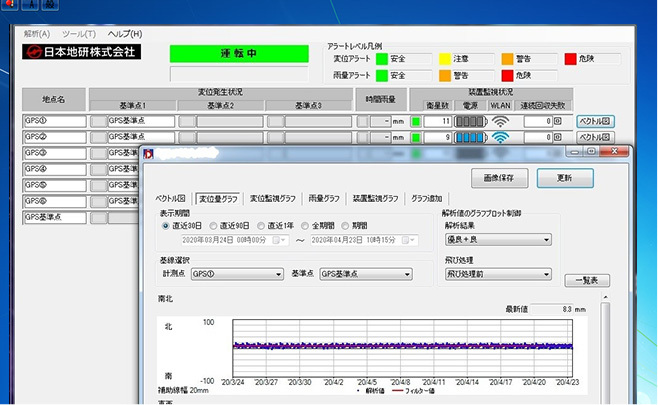Image resolution: width=658 pixels, height=405 pixels.
Task: Click GPS① row's green satellite status square
Action: (x=416, y=122)
